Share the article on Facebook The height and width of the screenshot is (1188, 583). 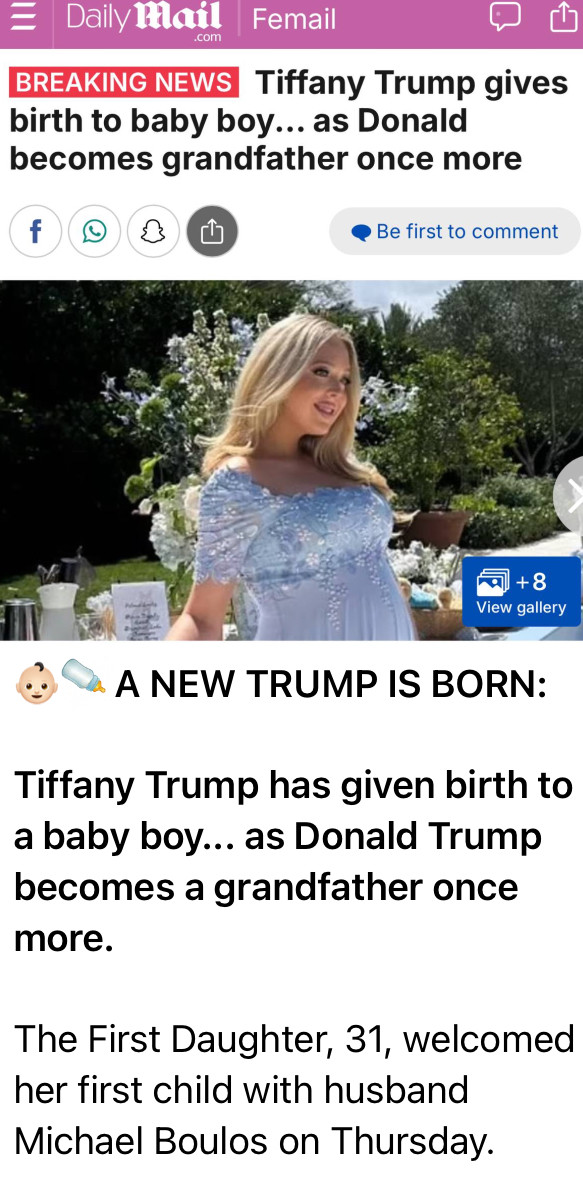click(35, 231)
